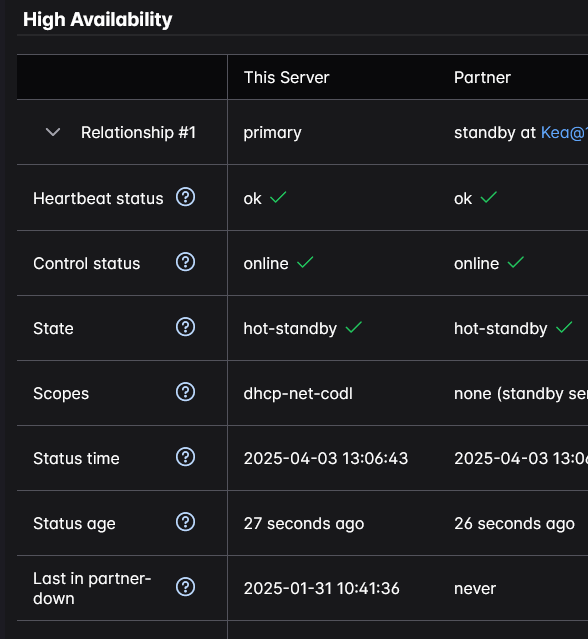Click the never value in Partner column
The width and height of the screenshot is (588, 639).
coord(475,589)
